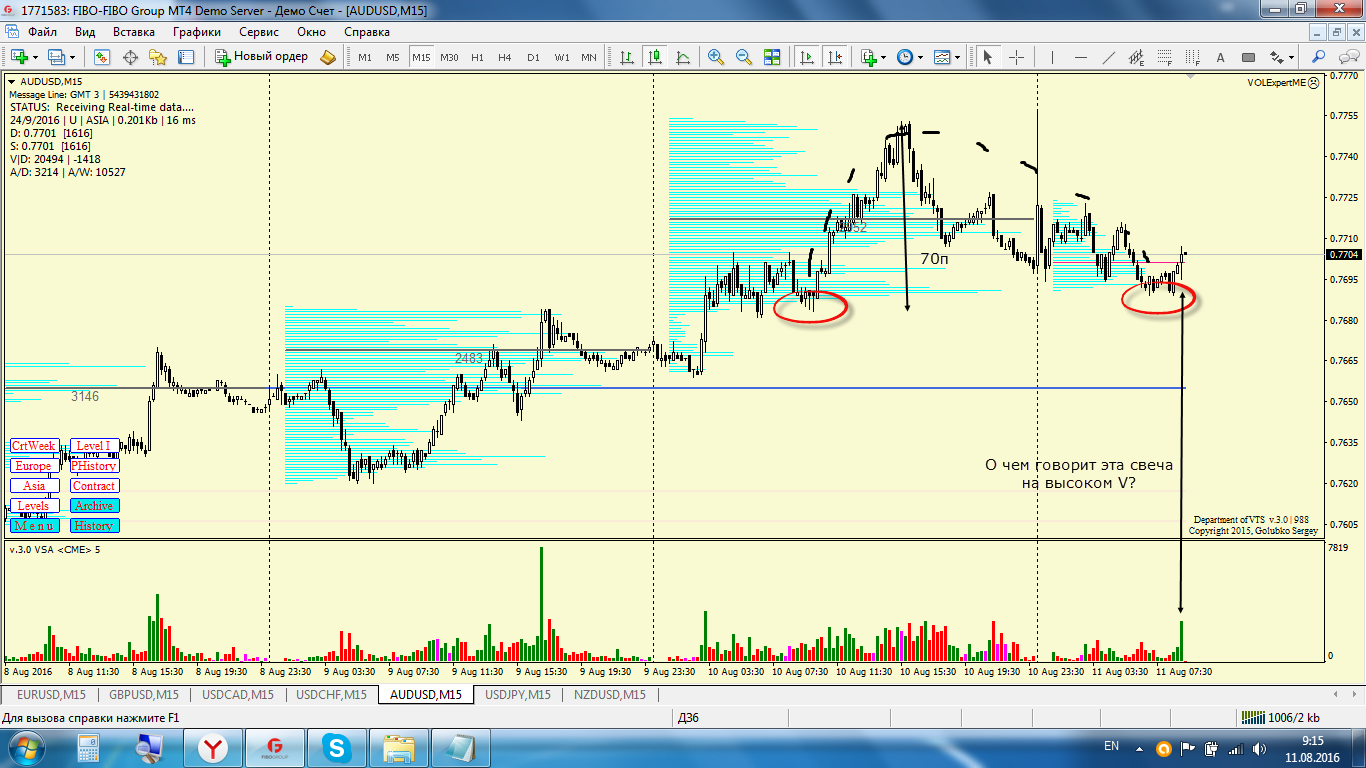The width and height of the screenshot is (1366, 768).
Task: Click the tall green volume bar at 9 Aug 15:30
Action: pos(541,603)
